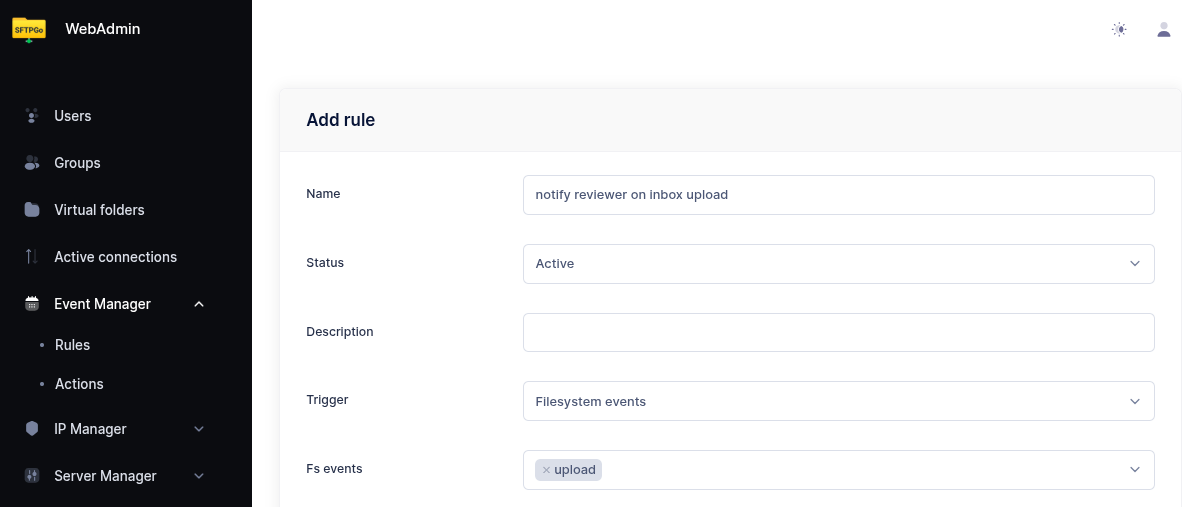Click the Event Manager calendar icon
Screen dimensions: 1182x507
32,304
